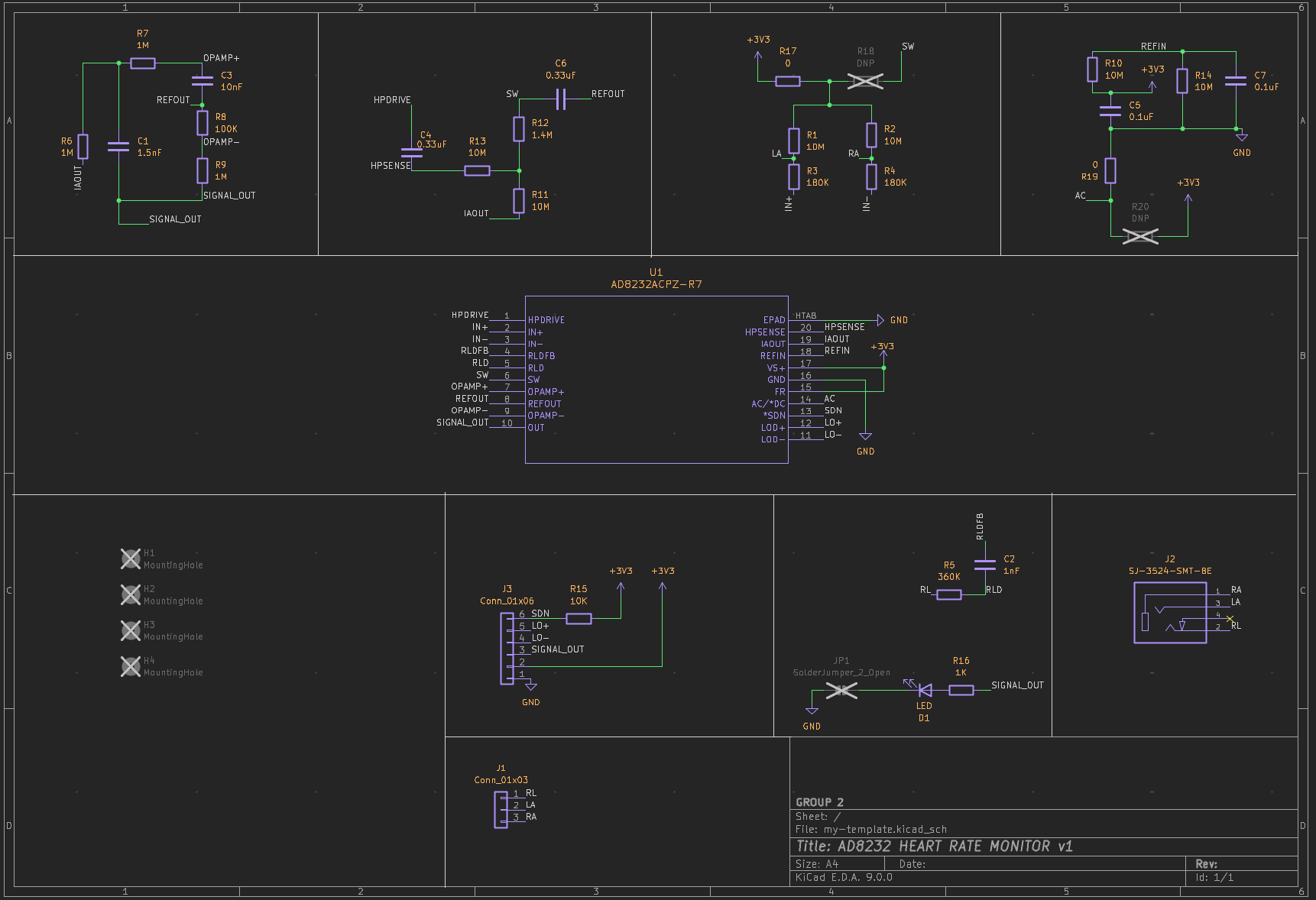This screenshot has width=1316, height=900.
Task: Select the DNP resistor R18 symbol
Action: click(865, 81)
